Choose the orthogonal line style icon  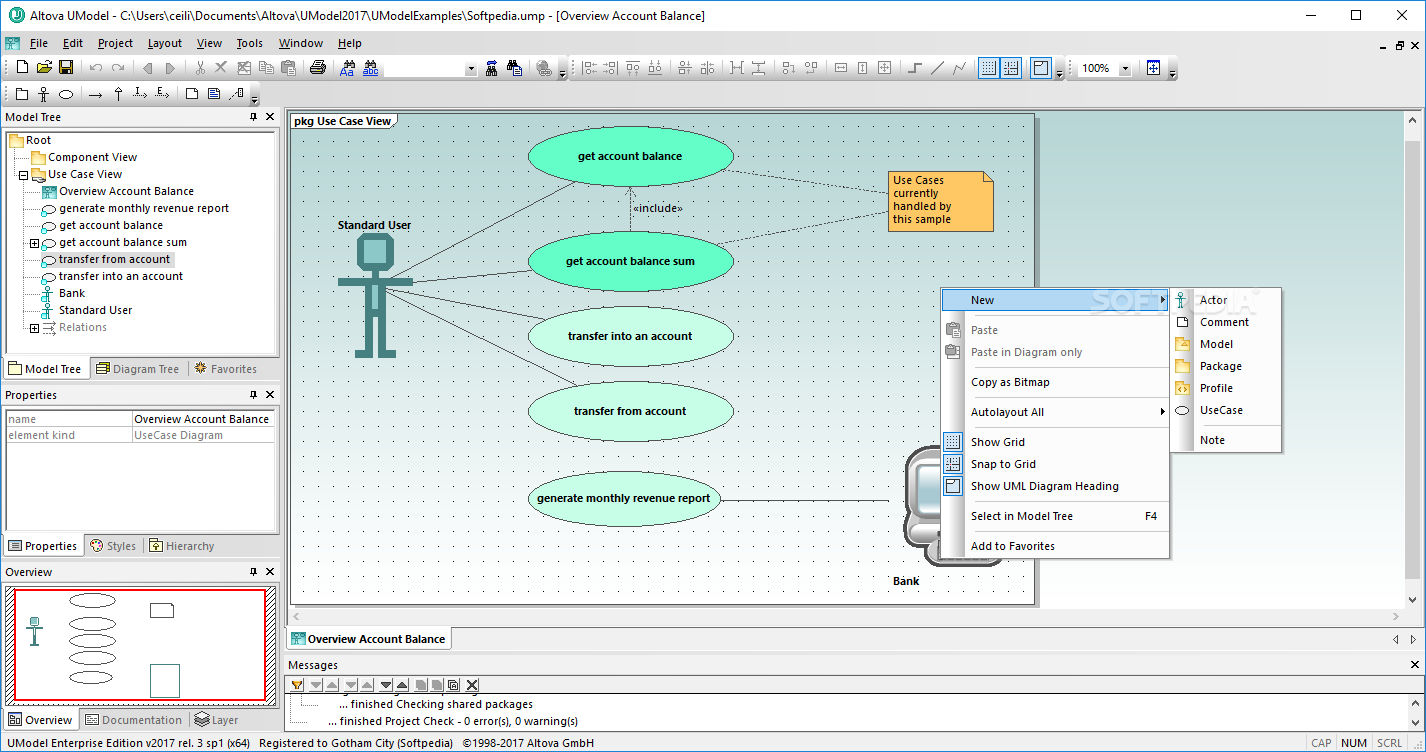point(915,68)
